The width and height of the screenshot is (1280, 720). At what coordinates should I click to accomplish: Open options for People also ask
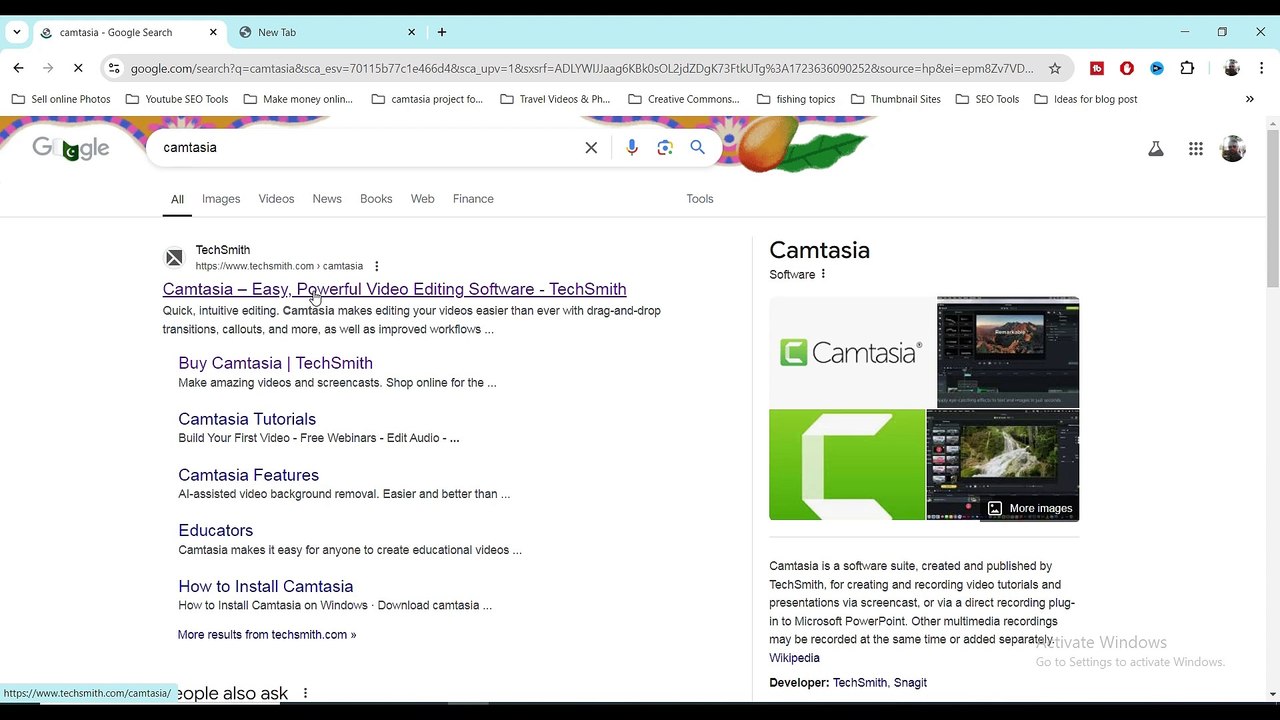click(x=305, y=693)
